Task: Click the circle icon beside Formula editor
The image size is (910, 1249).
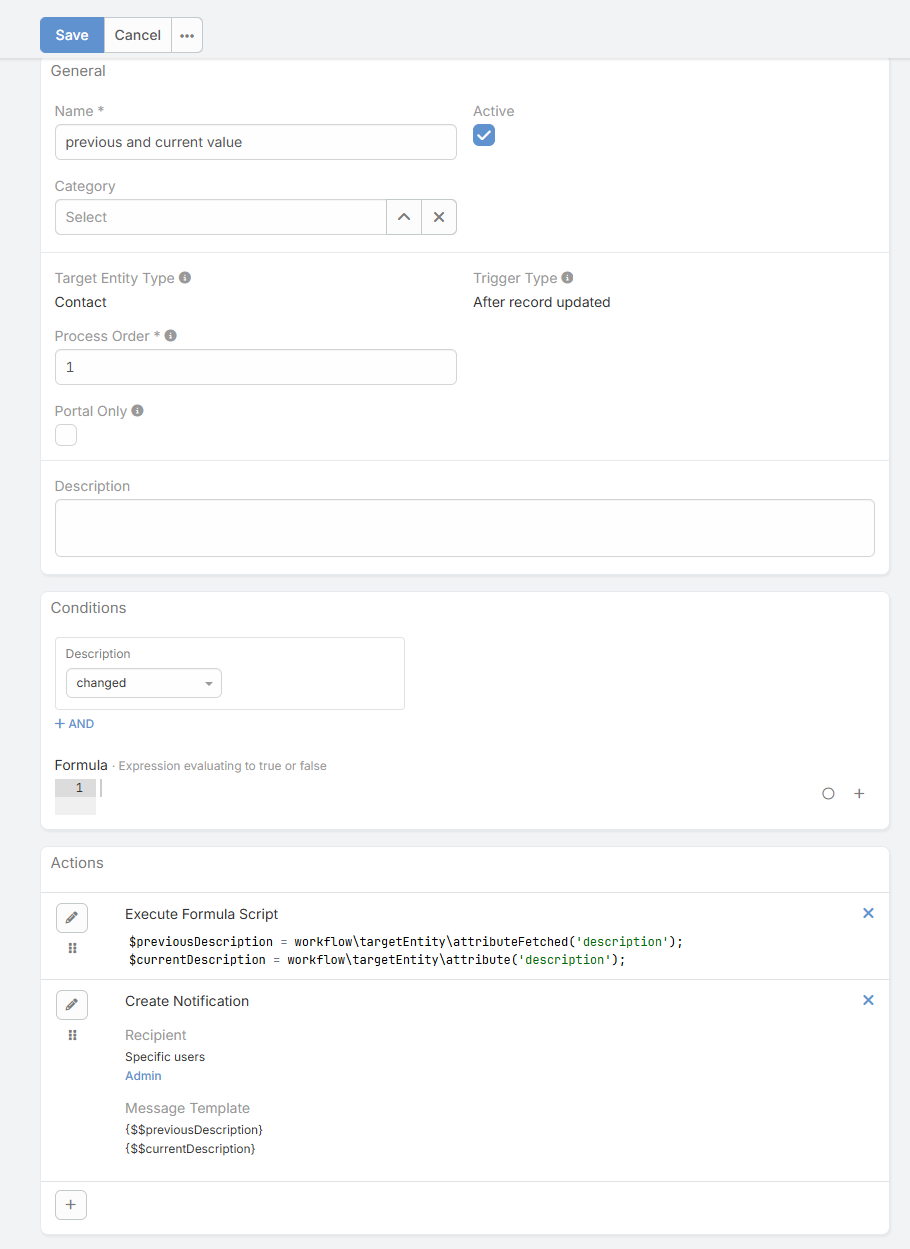Action: click(828, 794)
